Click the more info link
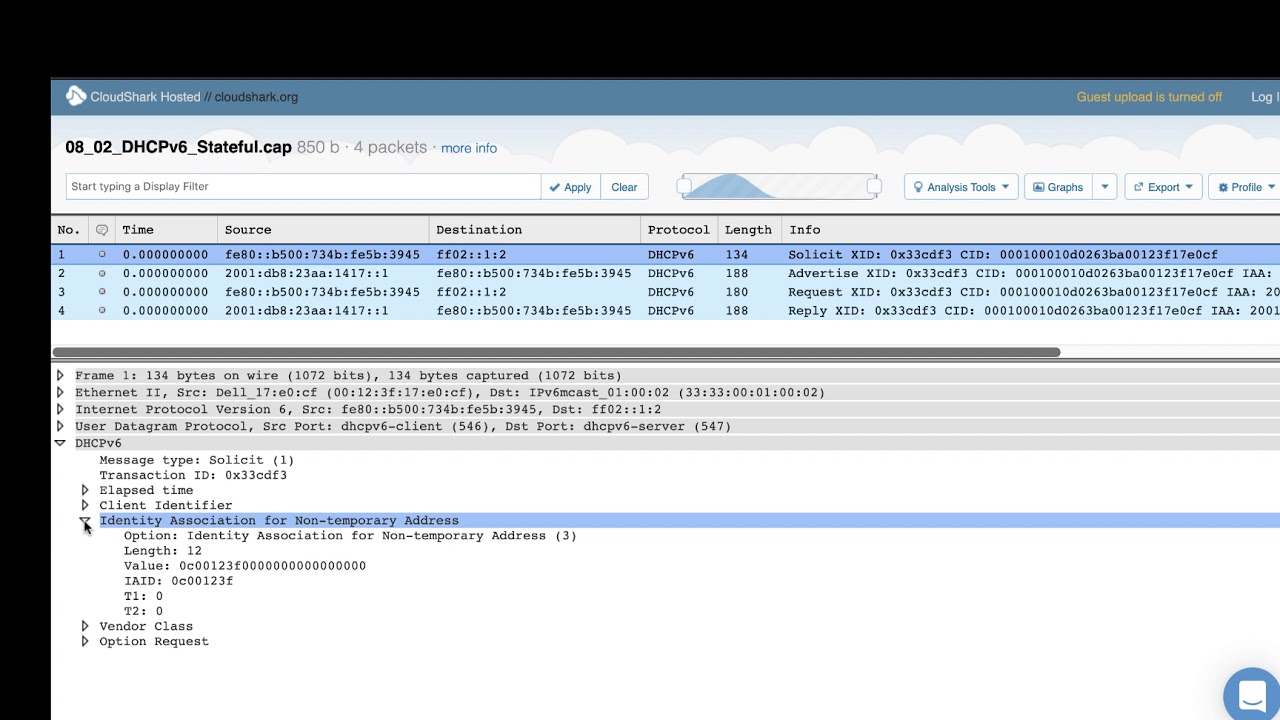This screenshot has height=720, width=1280. point(469,148)
